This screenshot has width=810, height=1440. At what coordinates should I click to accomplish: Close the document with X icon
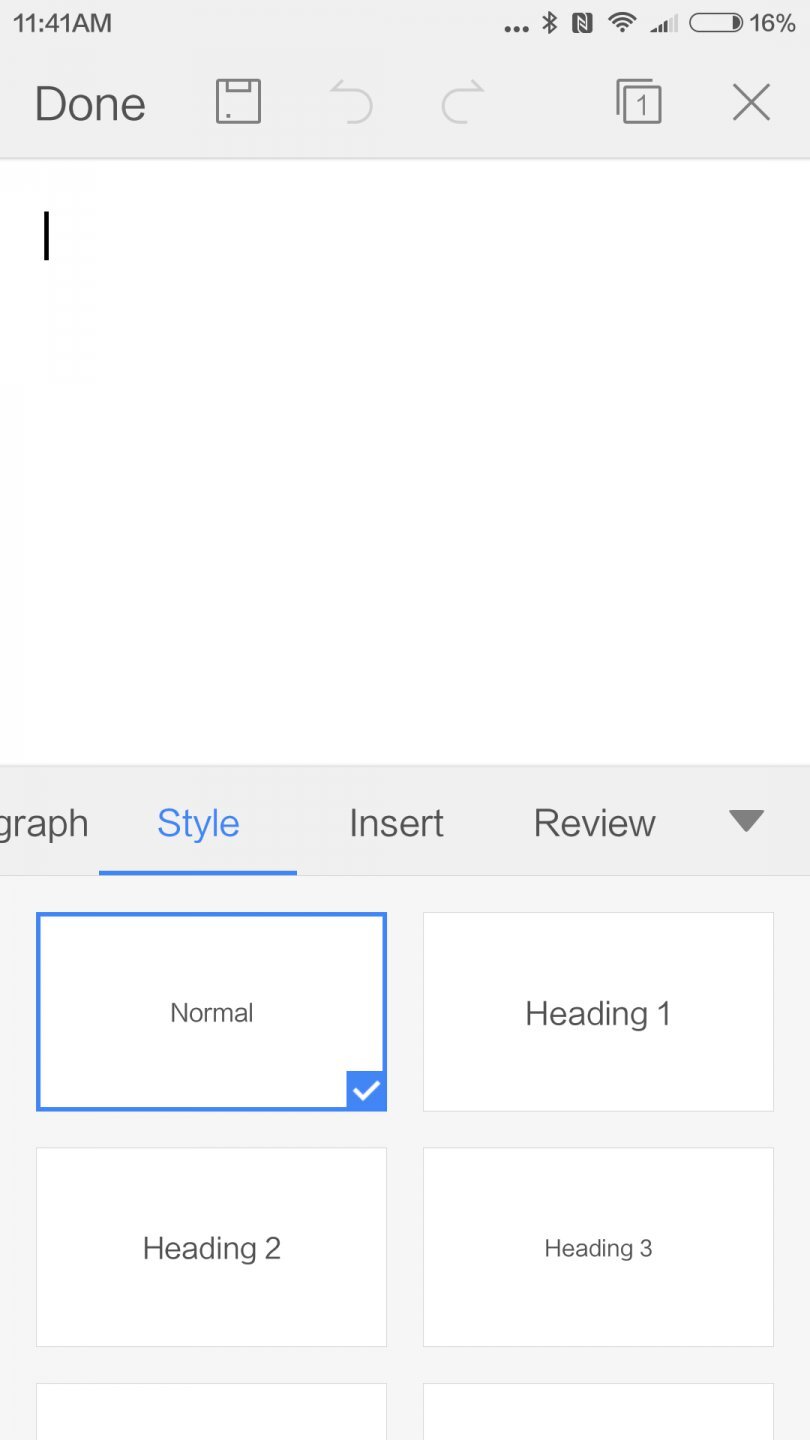click(x=751, y=102)
